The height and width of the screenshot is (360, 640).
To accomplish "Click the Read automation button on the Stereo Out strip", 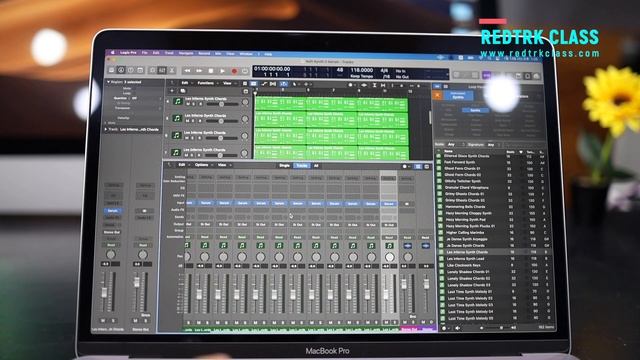I will point(407,237).
